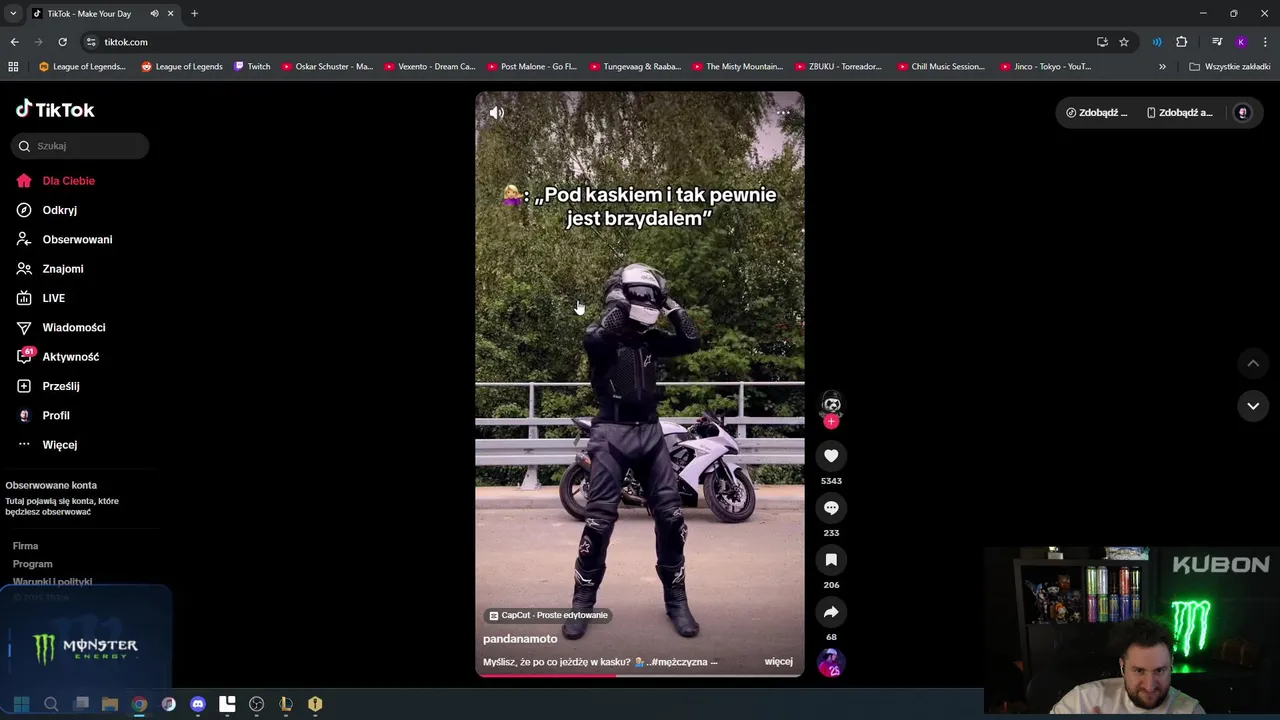
Task: Open the tab search dropdown arrow
Action: [x=13, y=13]
